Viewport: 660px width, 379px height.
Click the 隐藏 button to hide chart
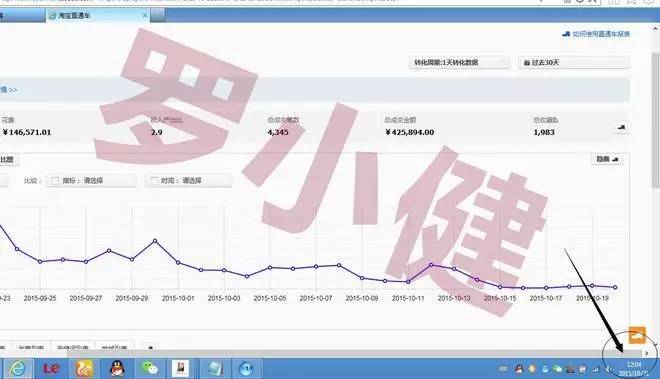tap(607, 159)
